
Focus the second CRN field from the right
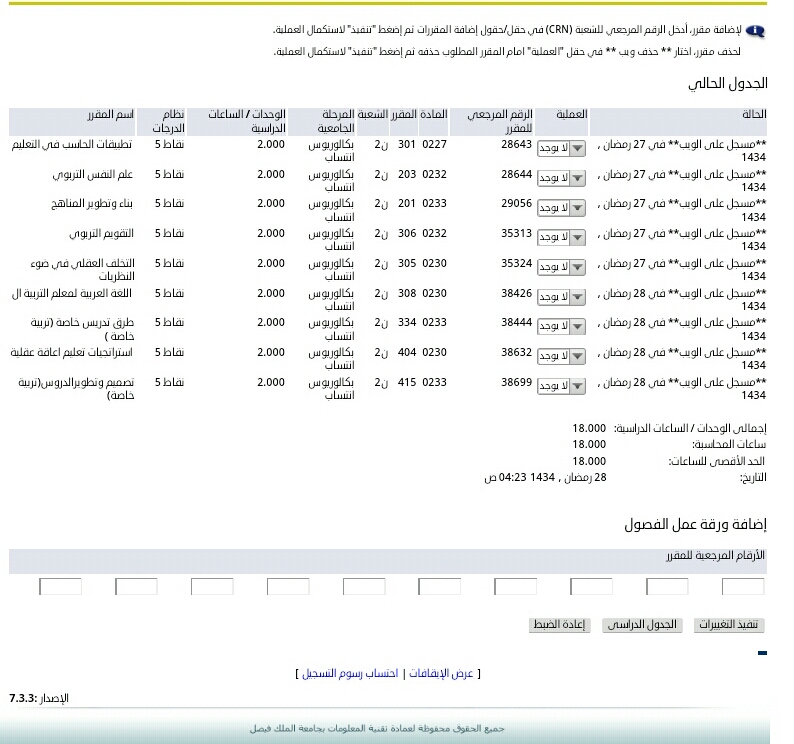tap(667, 587)
